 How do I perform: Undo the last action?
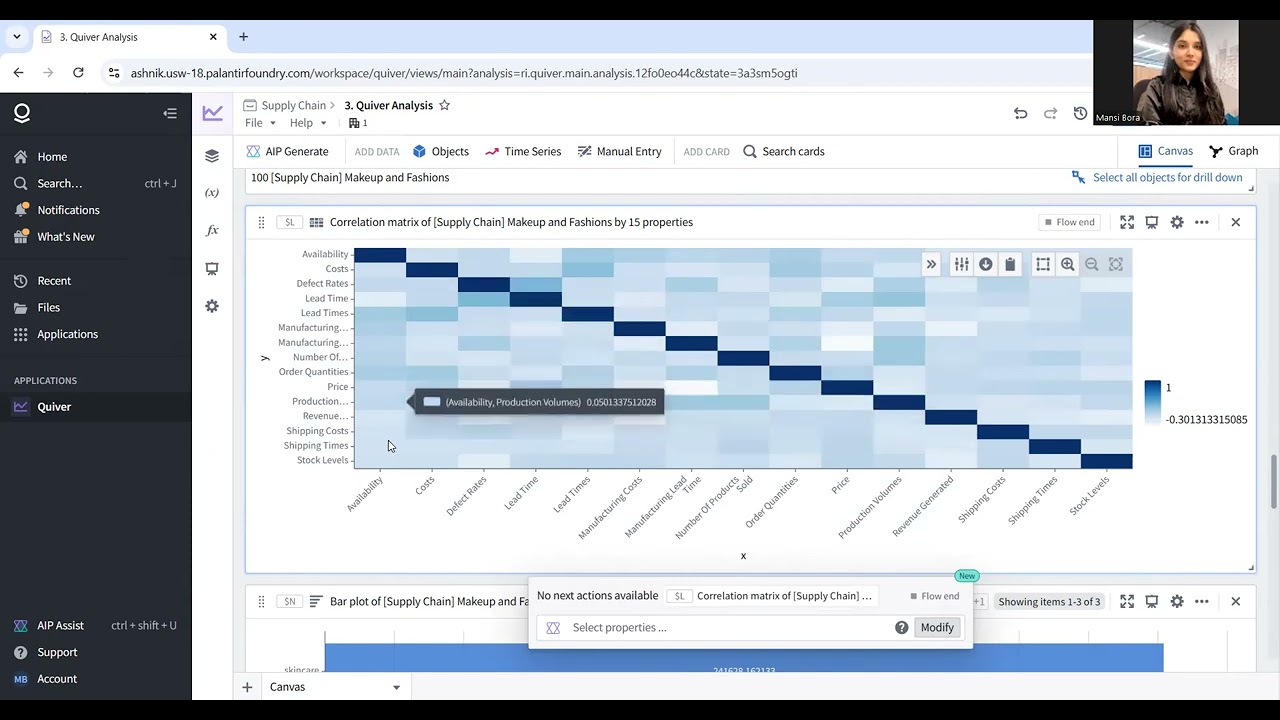[x=1020, y=113]
